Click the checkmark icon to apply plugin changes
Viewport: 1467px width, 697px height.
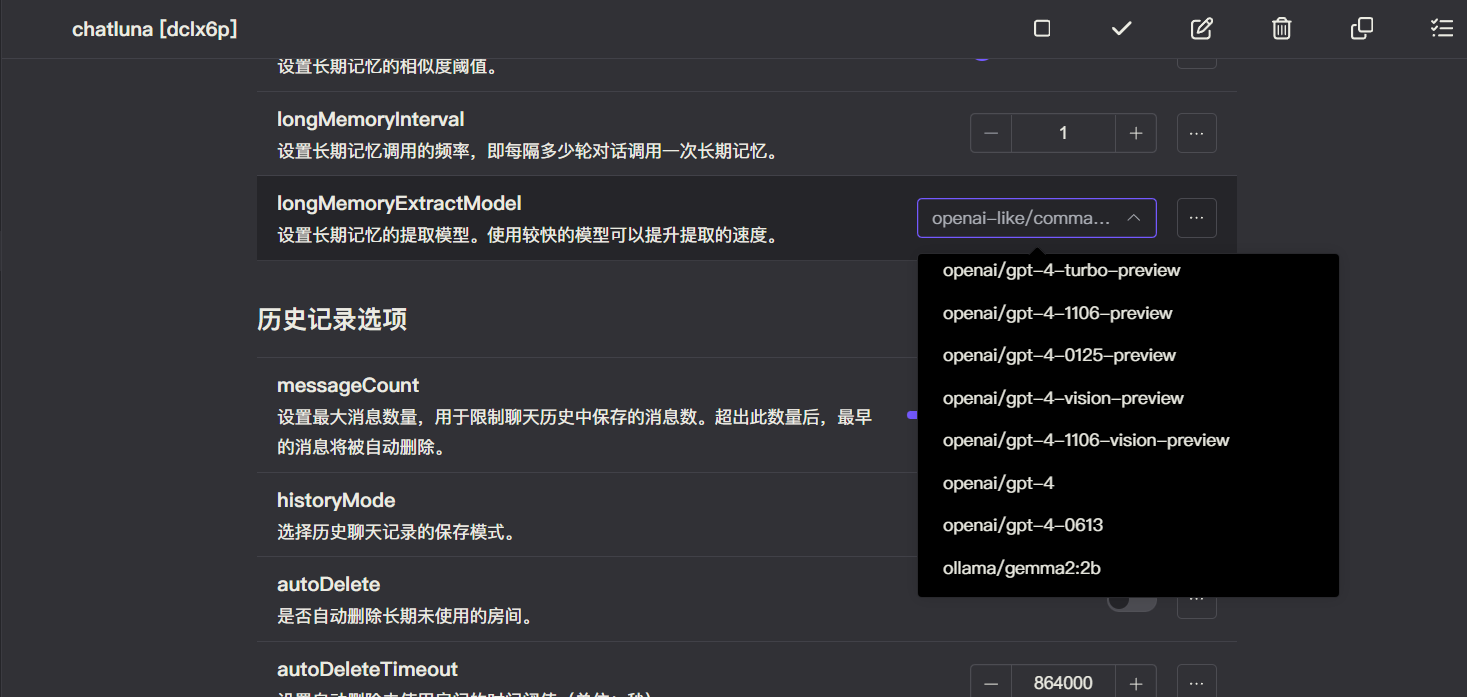pyautogui.click(x=1121, y=29)
